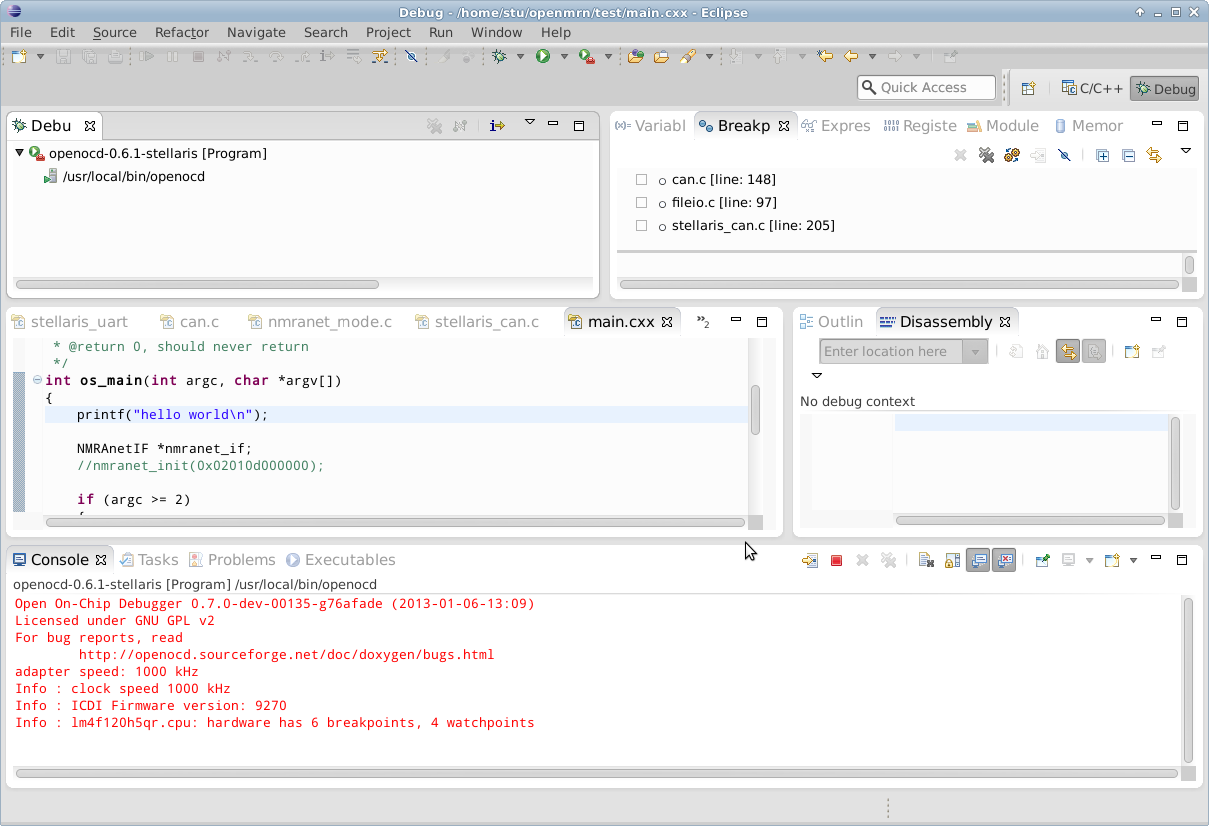
Task: Open the Refactor menu
Action: (x=182, y=32)
